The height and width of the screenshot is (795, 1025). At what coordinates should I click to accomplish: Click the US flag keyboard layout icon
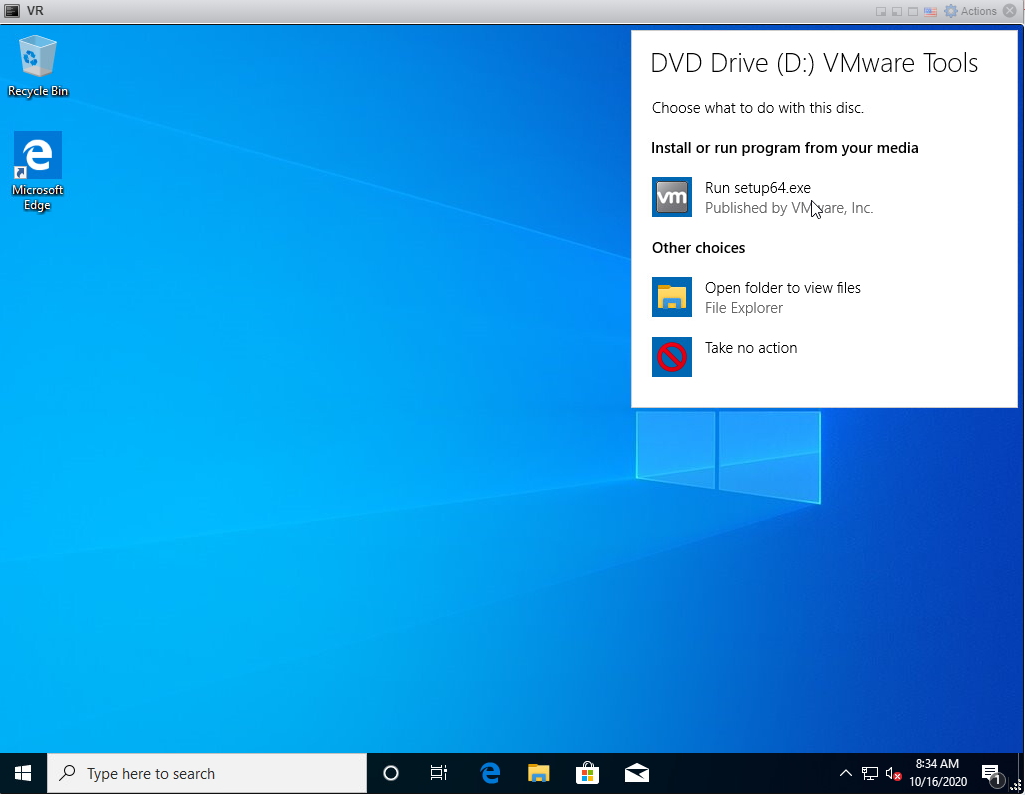930,12
